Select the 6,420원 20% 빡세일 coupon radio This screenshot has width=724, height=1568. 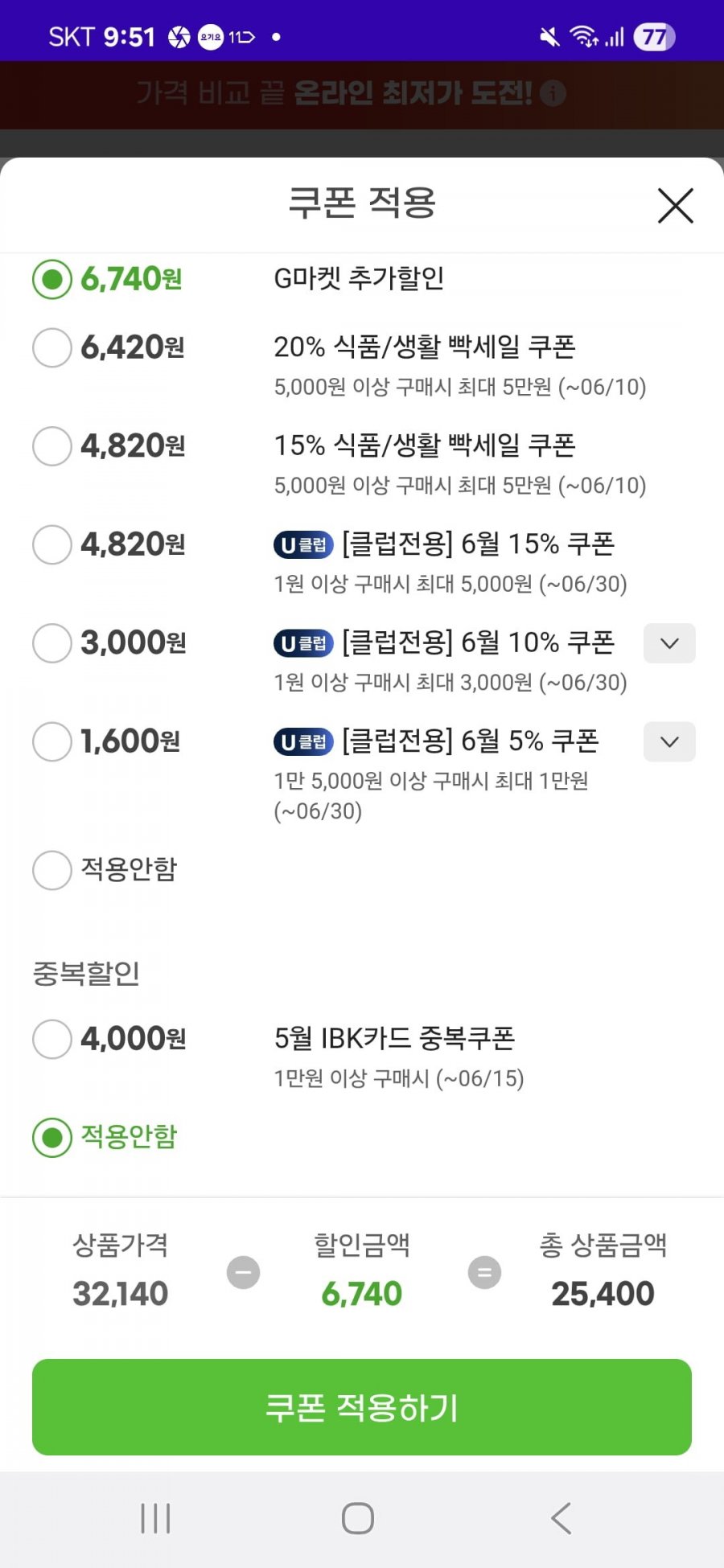pyautogui.click(x=52, y=347)
